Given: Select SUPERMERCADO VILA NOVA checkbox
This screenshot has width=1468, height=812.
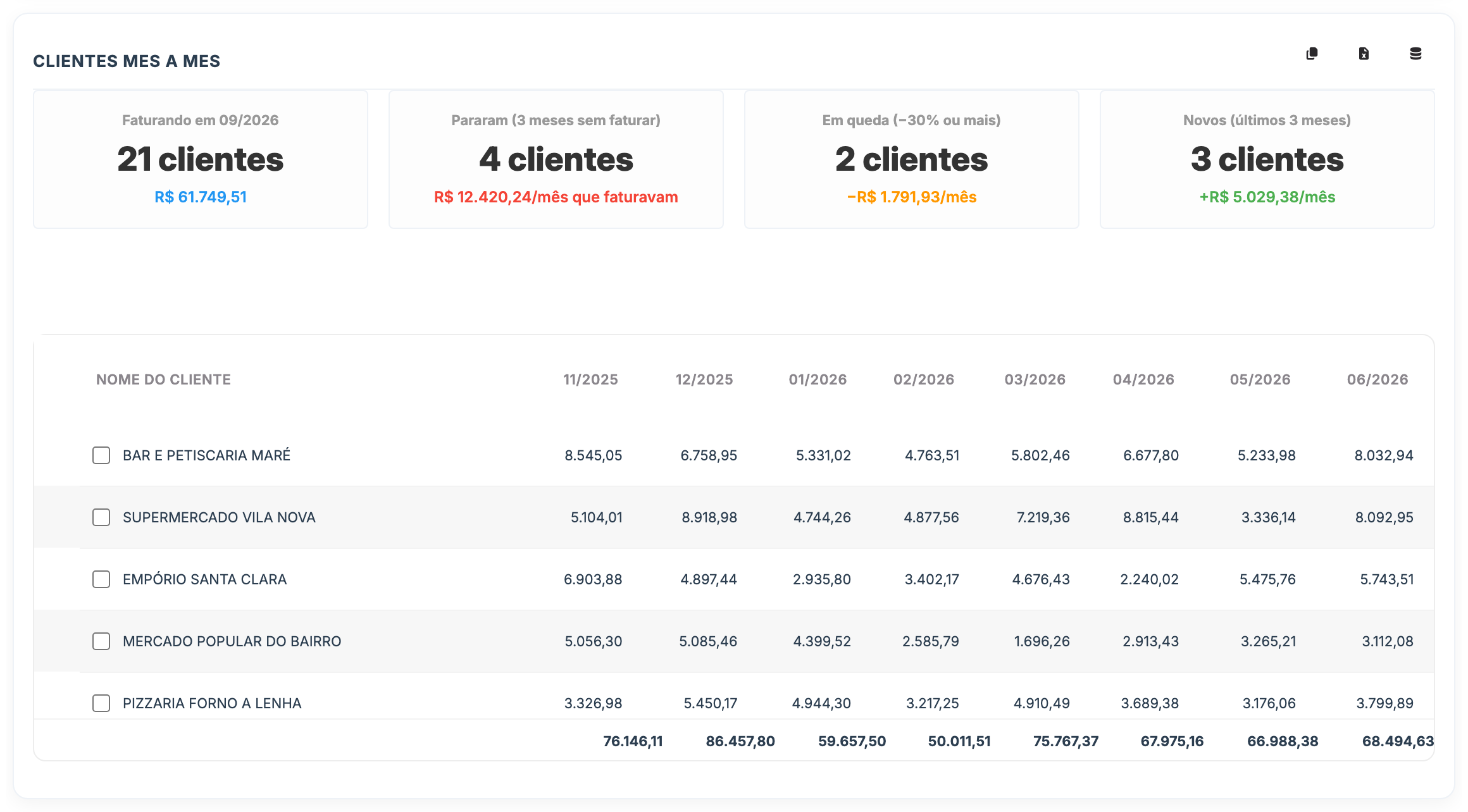Looking at the screenshot, I should [101, 517].
